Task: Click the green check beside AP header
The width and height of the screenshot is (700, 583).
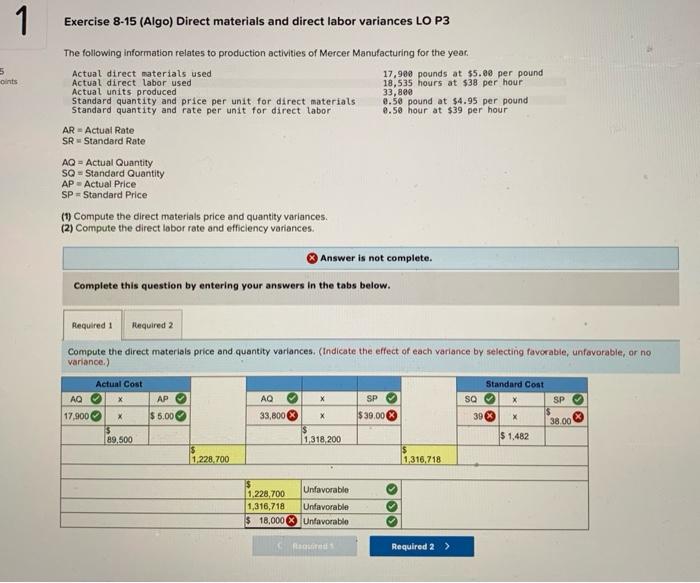Action: pos(181,398)
